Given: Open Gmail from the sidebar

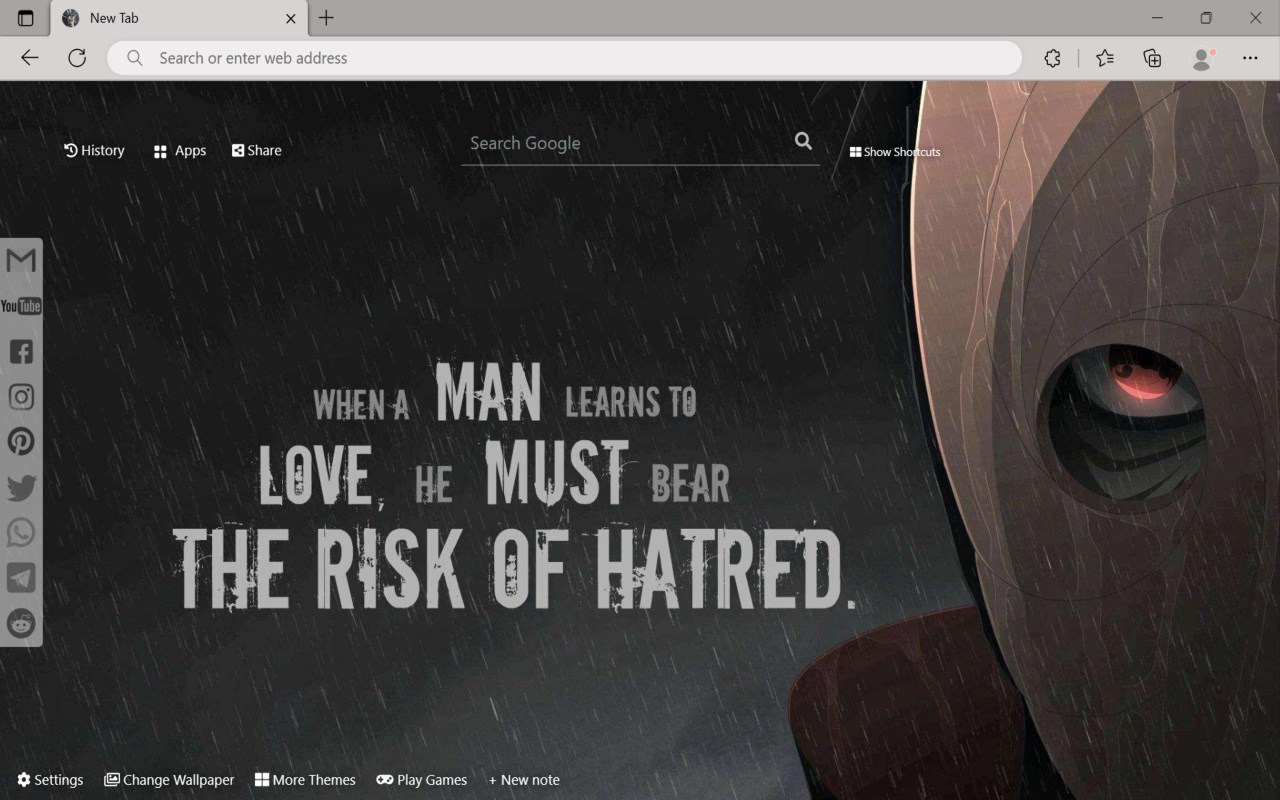Looking at the screenshot, I should coord(21,261).
